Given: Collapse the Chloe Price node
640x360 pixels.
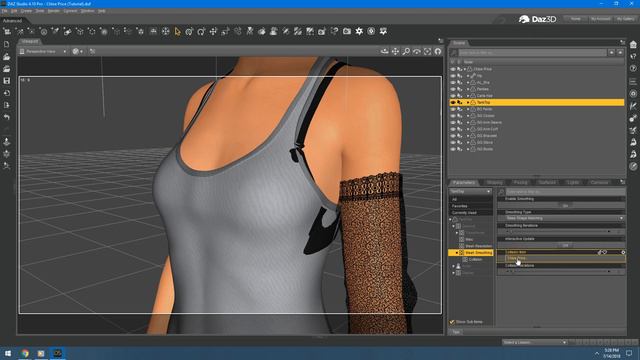Looking at the screenshot, I should [464, 69].
